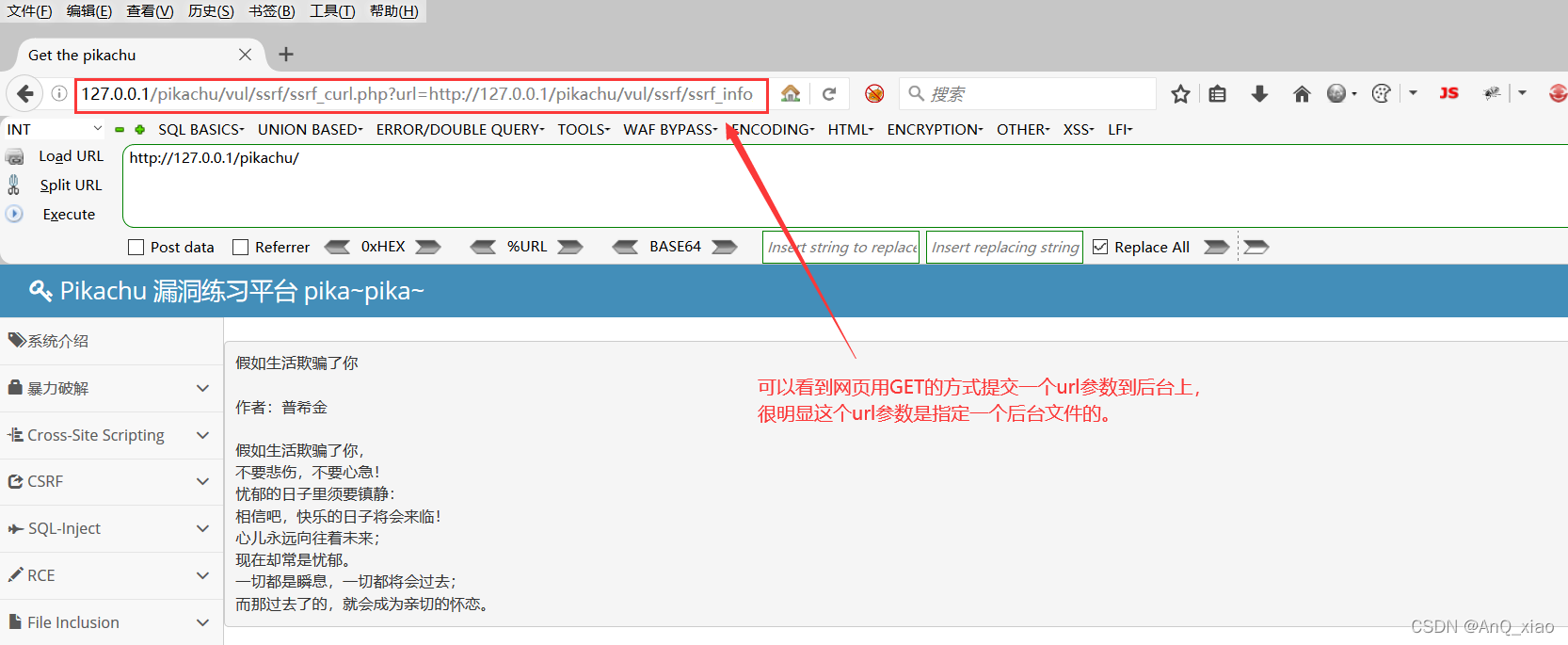Click the green minus HackBar icon

pyautogui.click(x=120, y=130)
